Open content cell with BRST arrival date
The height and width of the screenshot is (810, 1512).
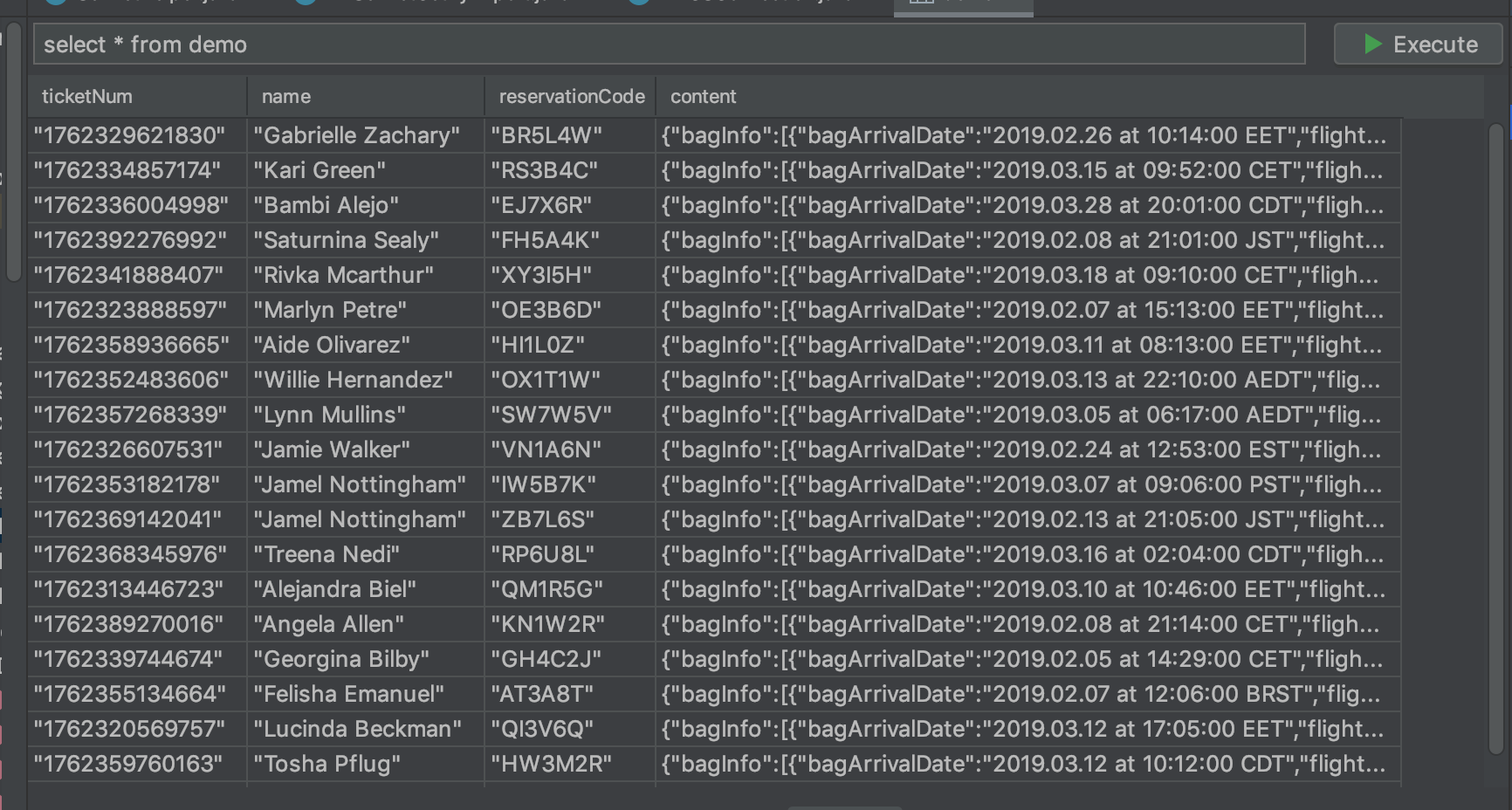(x=1021, y=695)
